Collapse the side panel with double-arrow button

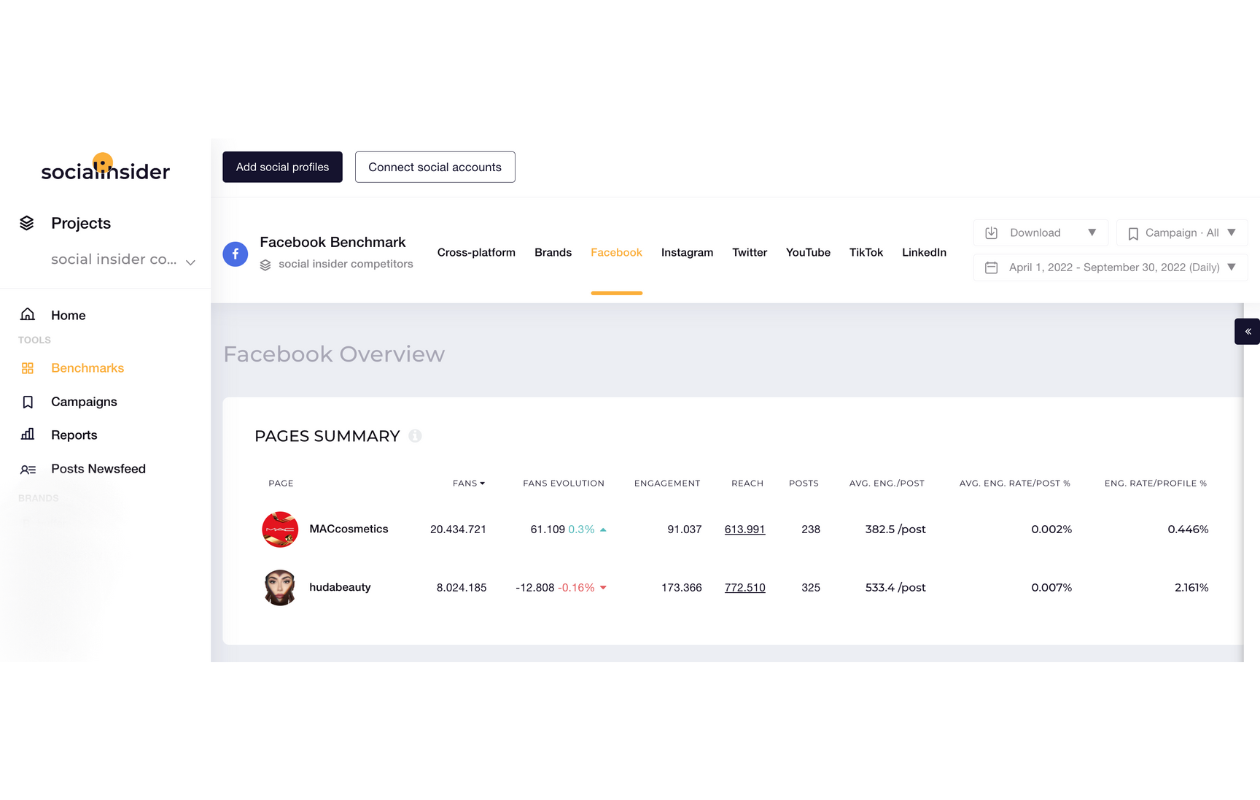pos(1247,331)
